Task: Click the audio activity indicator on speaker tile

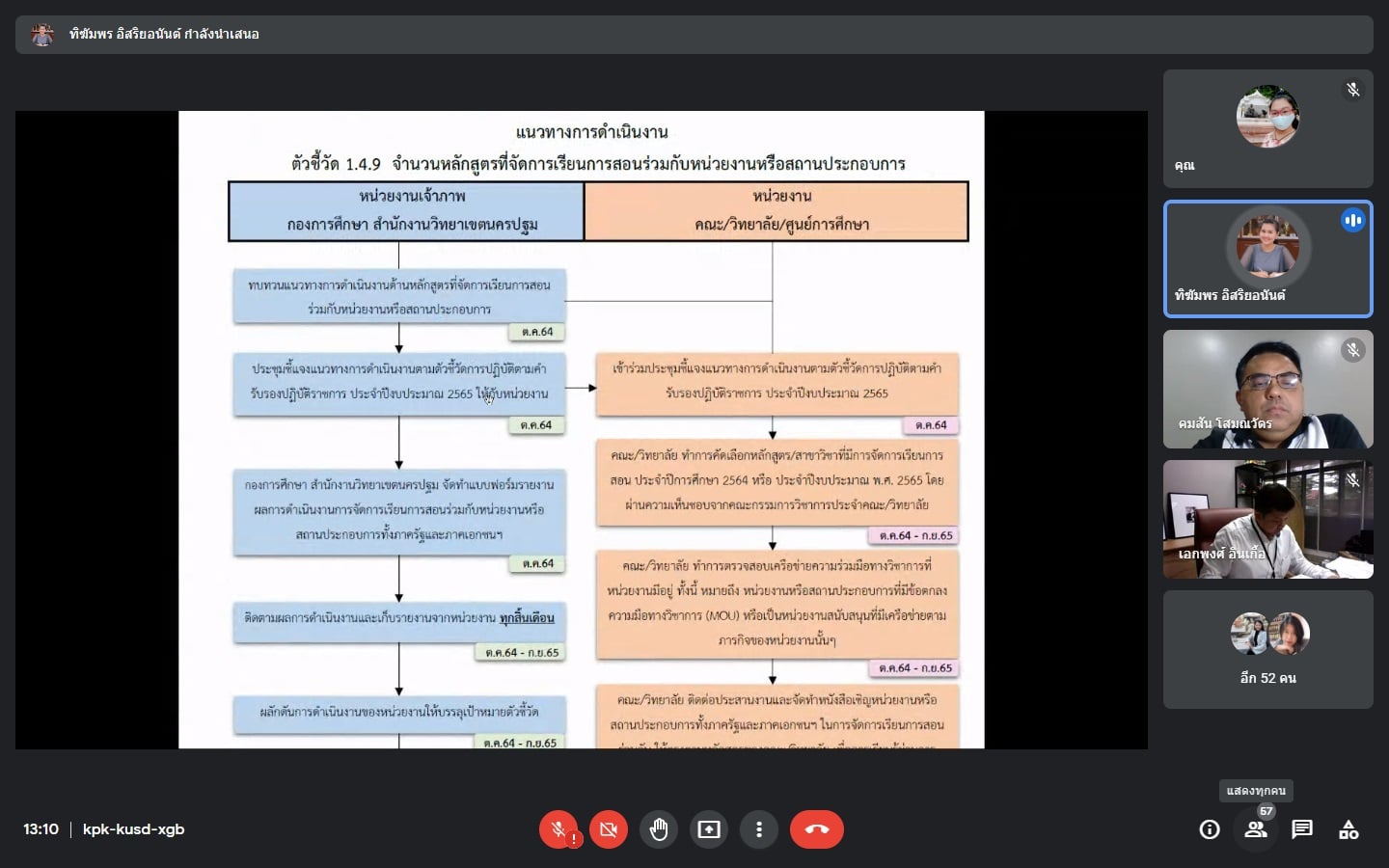Action: pos(1352,221)
